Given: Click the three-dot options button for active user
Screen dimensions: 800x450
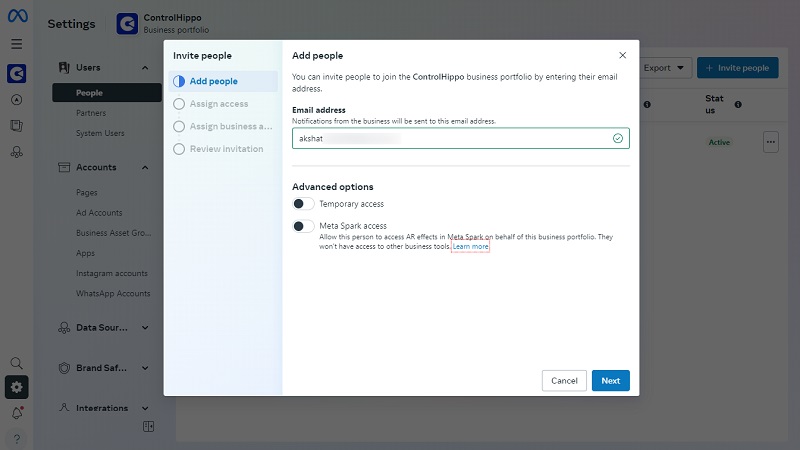Looking at the screenshot, I should 770,142.
